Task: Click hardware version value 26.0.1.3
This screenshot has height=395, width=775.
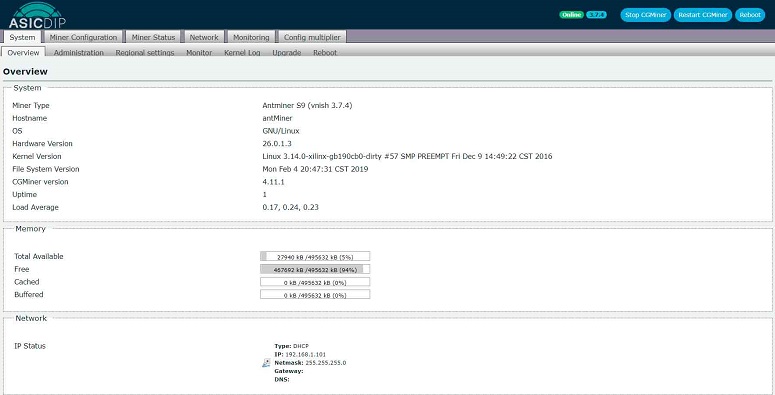Action: 277,144
